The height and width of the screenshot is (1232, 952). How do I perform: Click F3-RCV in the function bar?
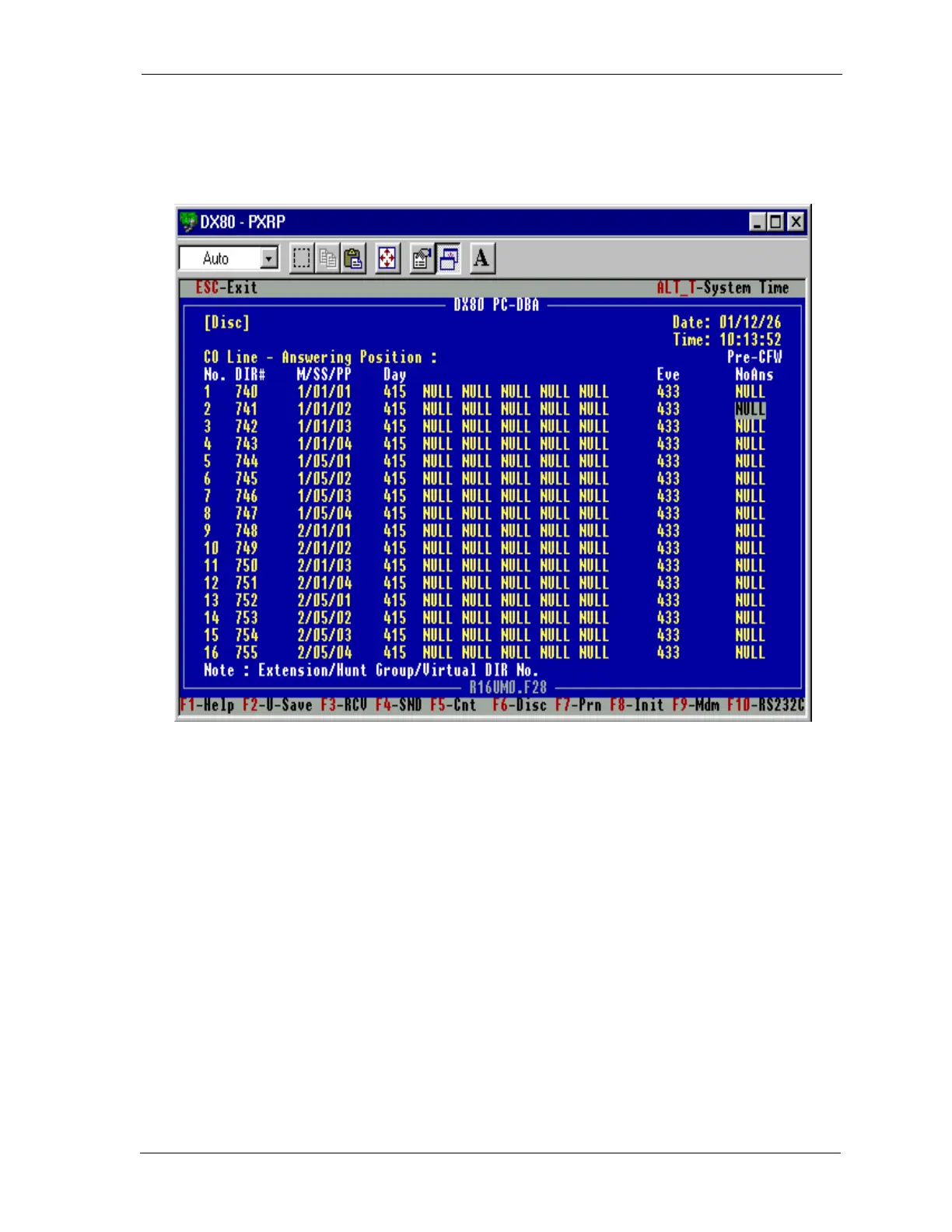tap(344, 705)
